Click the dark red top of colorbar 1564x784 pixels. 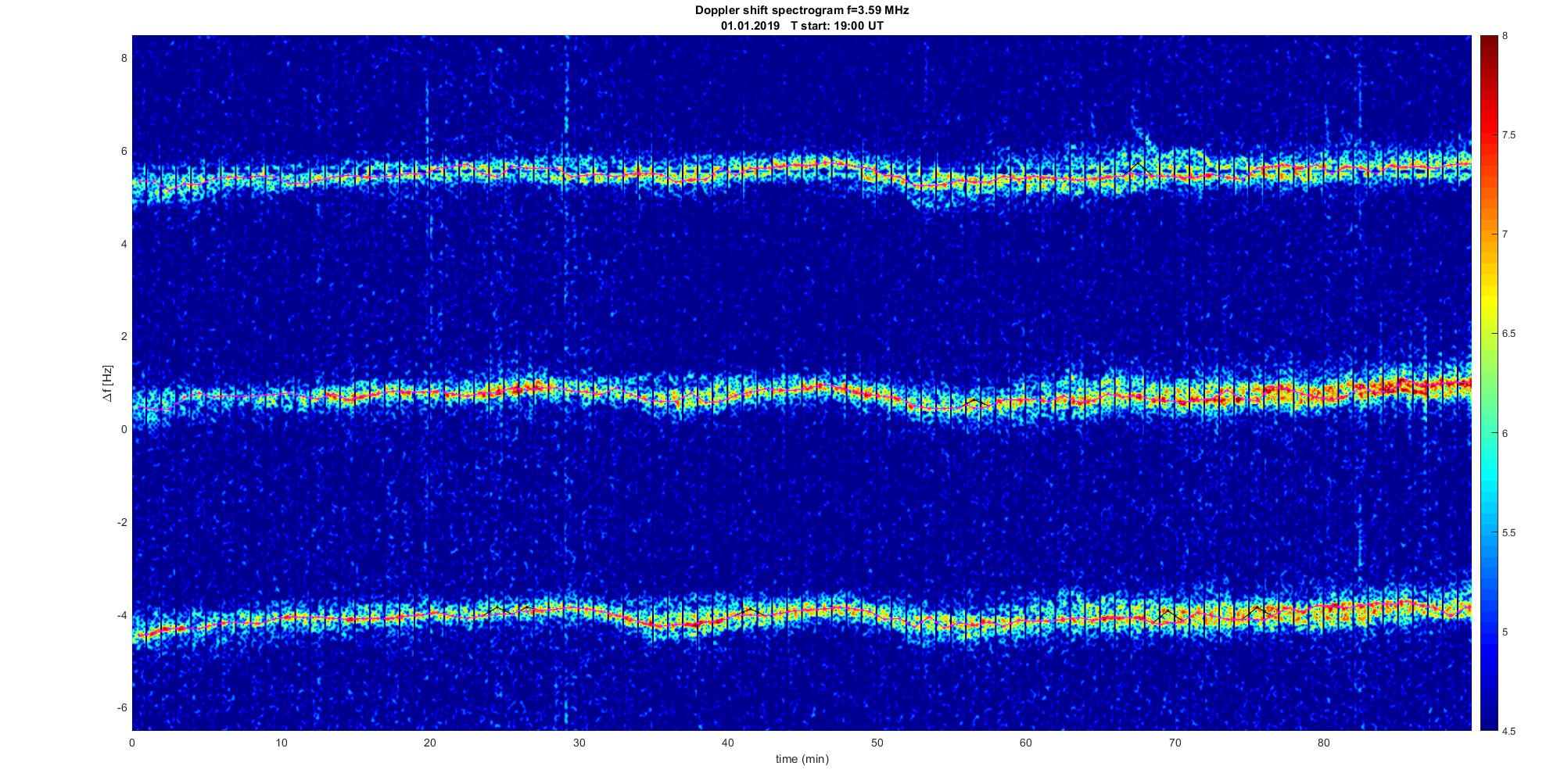click(x=1489, y=43)
